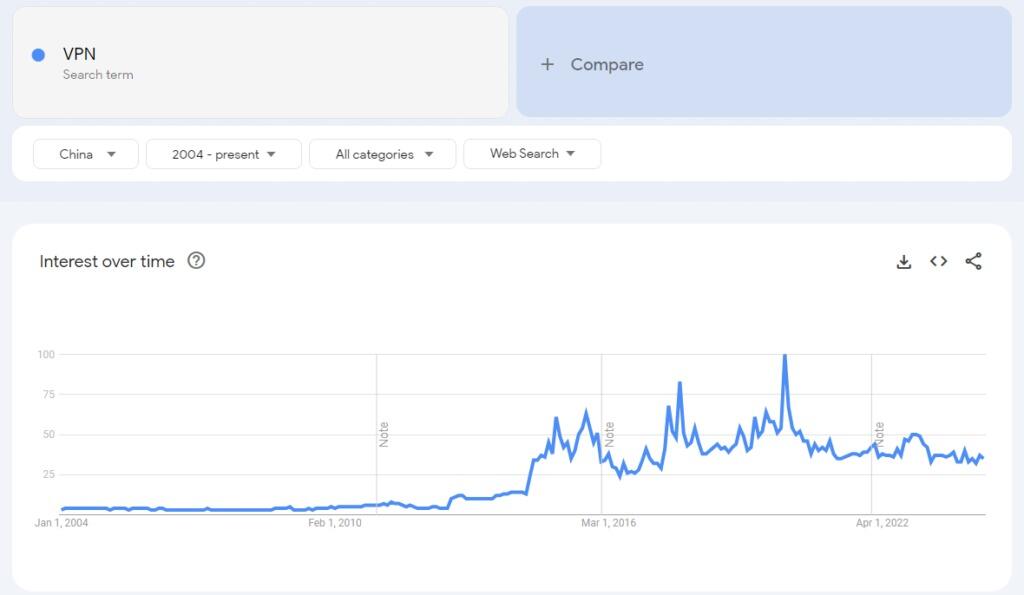Click the Compare box to add a term
The width and height of the screenshot is (1024, 595).
[763, 64]
